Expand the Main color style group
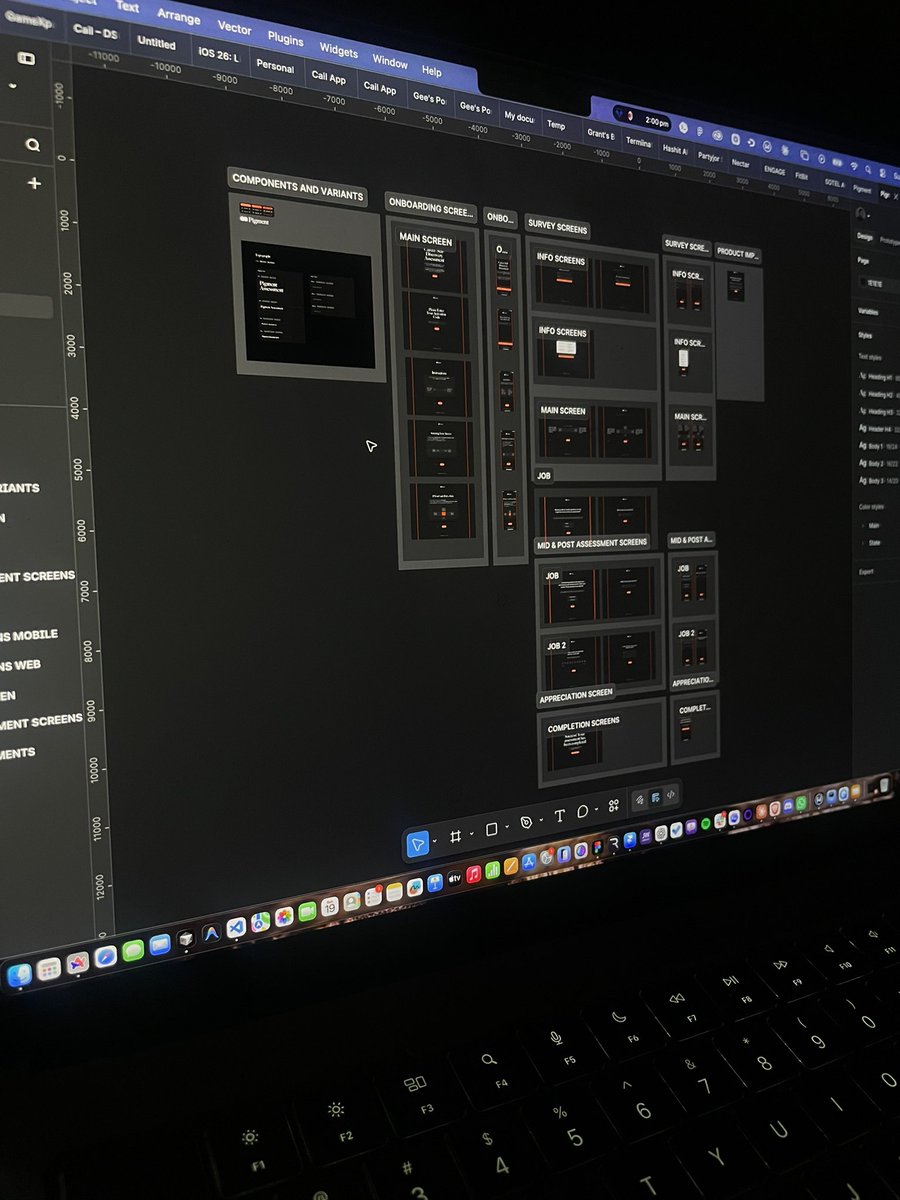900x1200 pixels. [x=873, y=526]
